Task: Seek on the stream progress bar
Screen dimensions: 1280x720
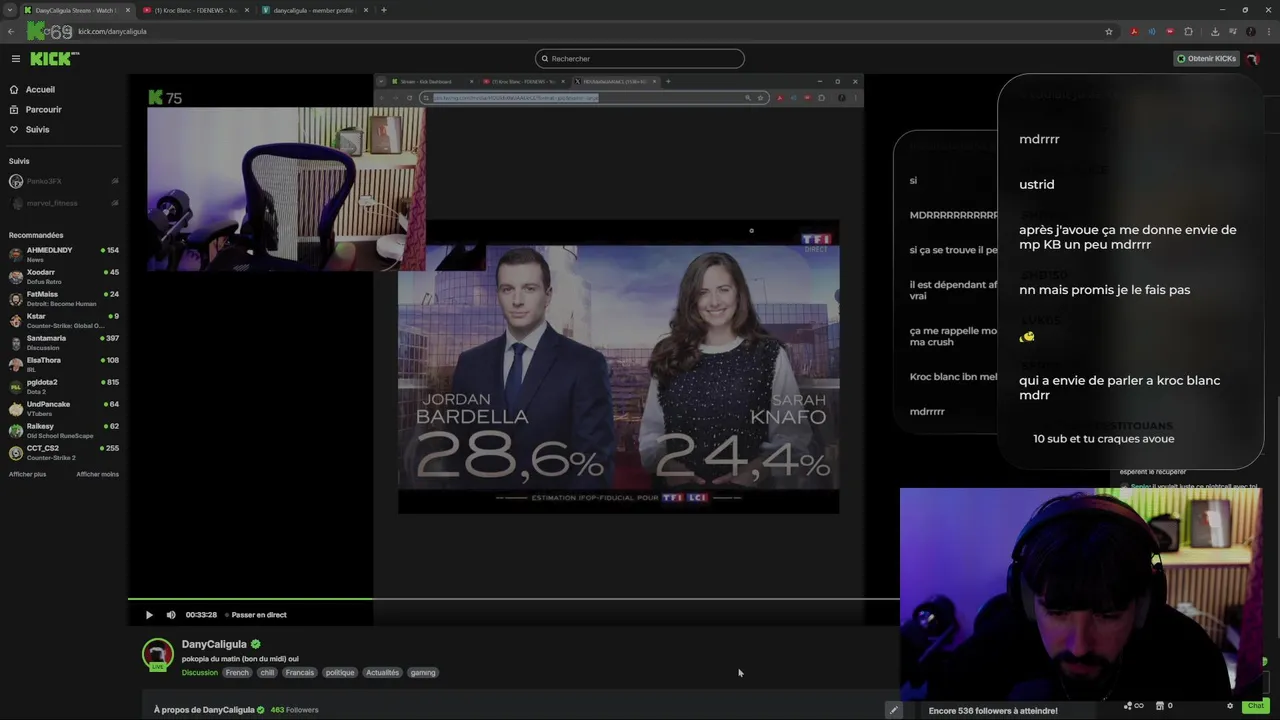Action: point(514,599)
